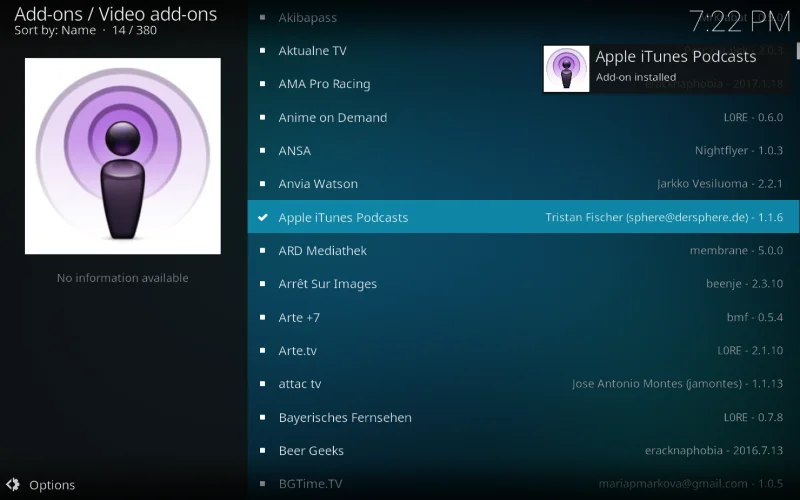Open the attac tv add-on
Viewport: 800px width, 500px height.
pyautogui.click(x=523, y=384)
